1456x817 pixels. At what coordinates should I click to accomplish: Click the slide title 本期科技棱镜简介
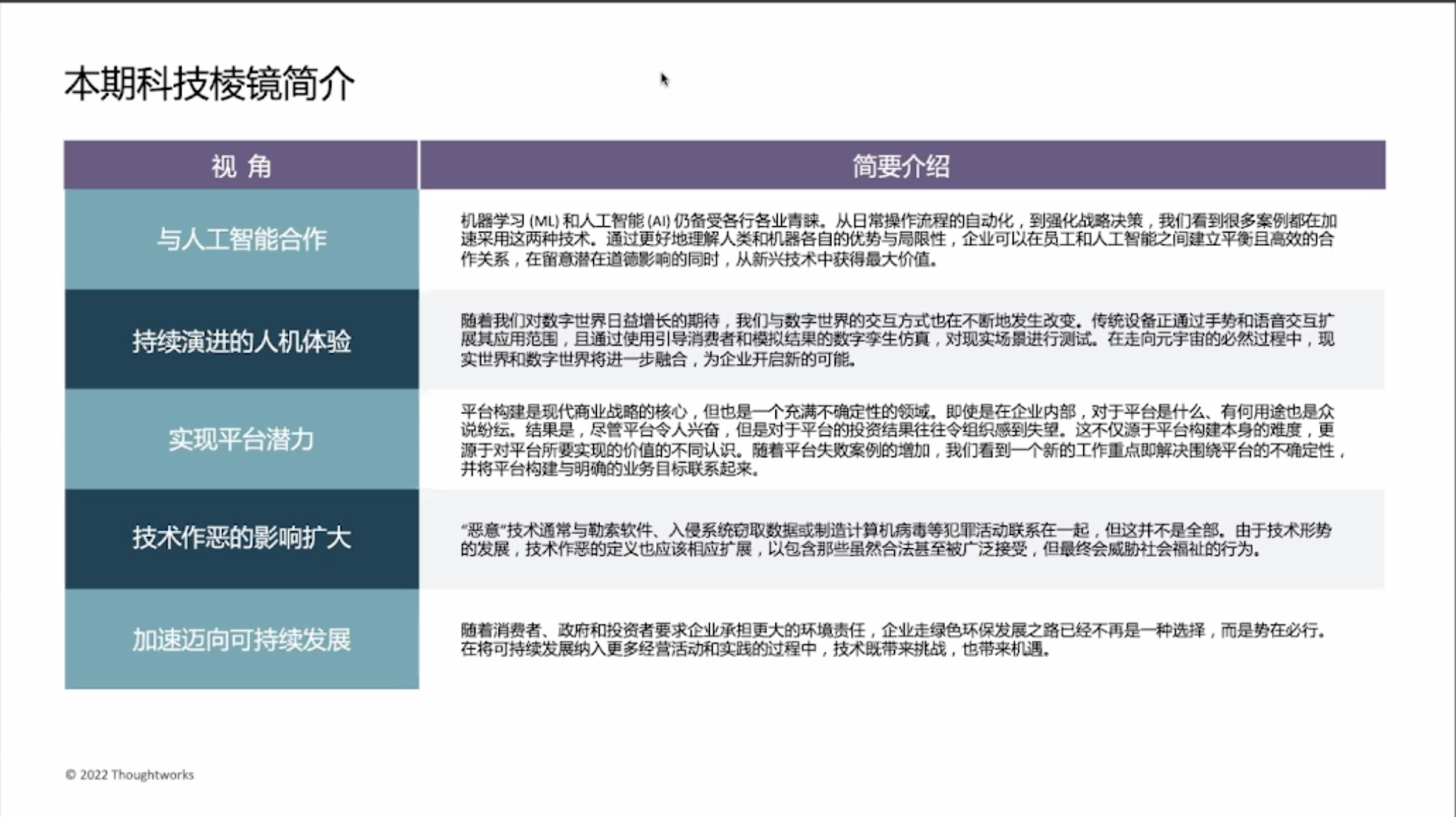pyautogui.click(x=209, y=84)
